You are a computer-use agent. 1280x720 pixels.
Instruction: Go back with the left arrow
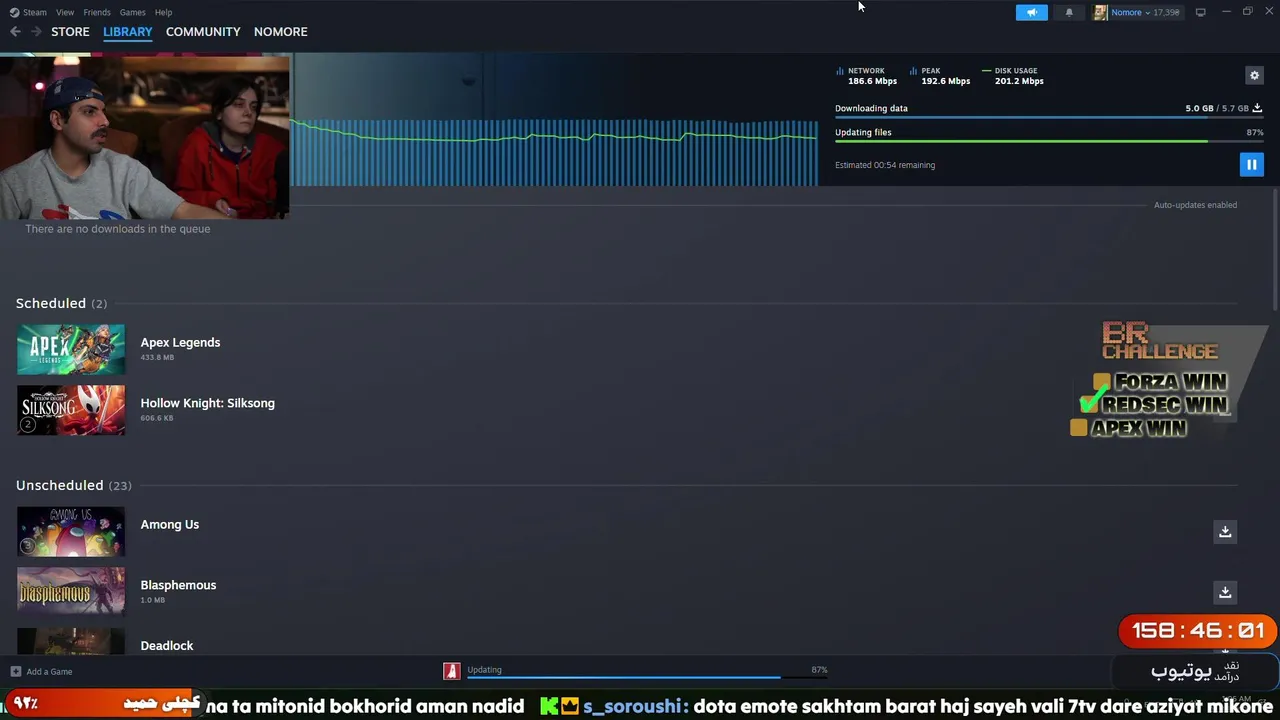click(x=15, y=32)
